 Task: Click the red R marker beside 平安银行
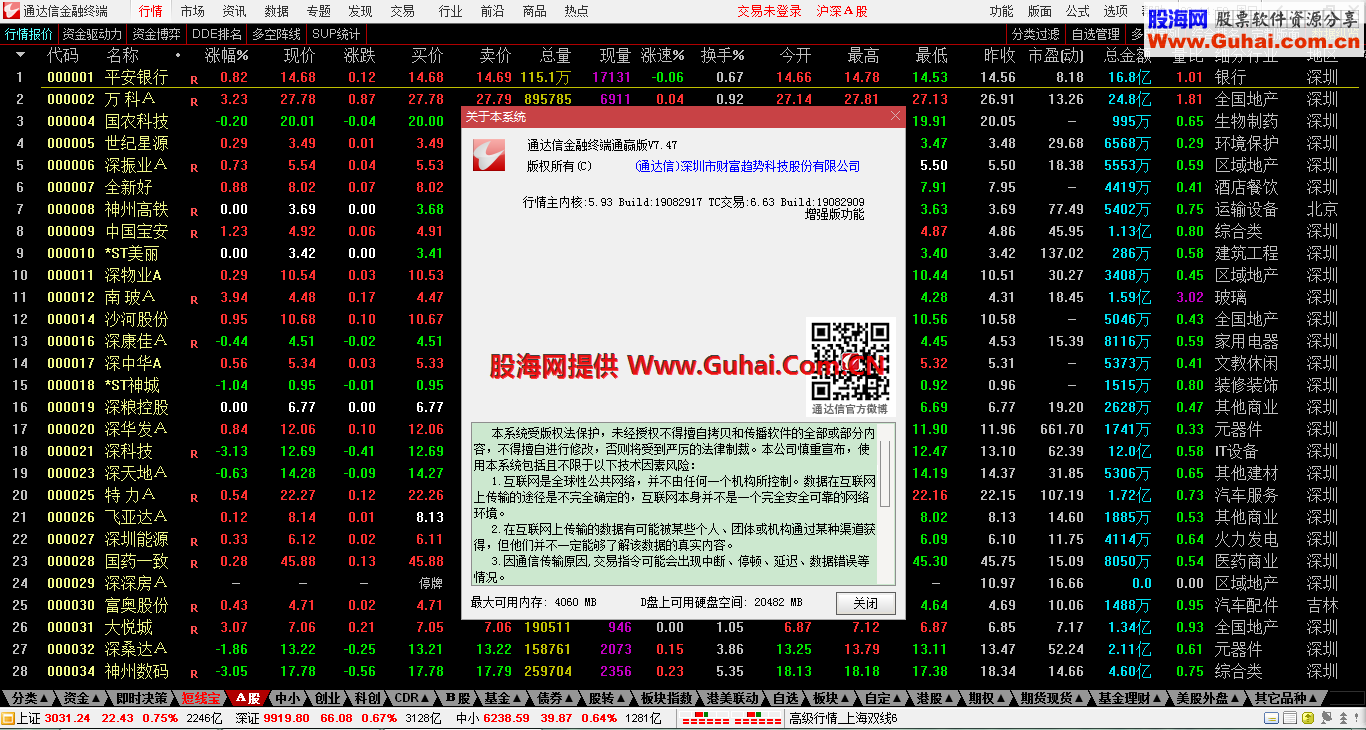[x=194, y=79]
